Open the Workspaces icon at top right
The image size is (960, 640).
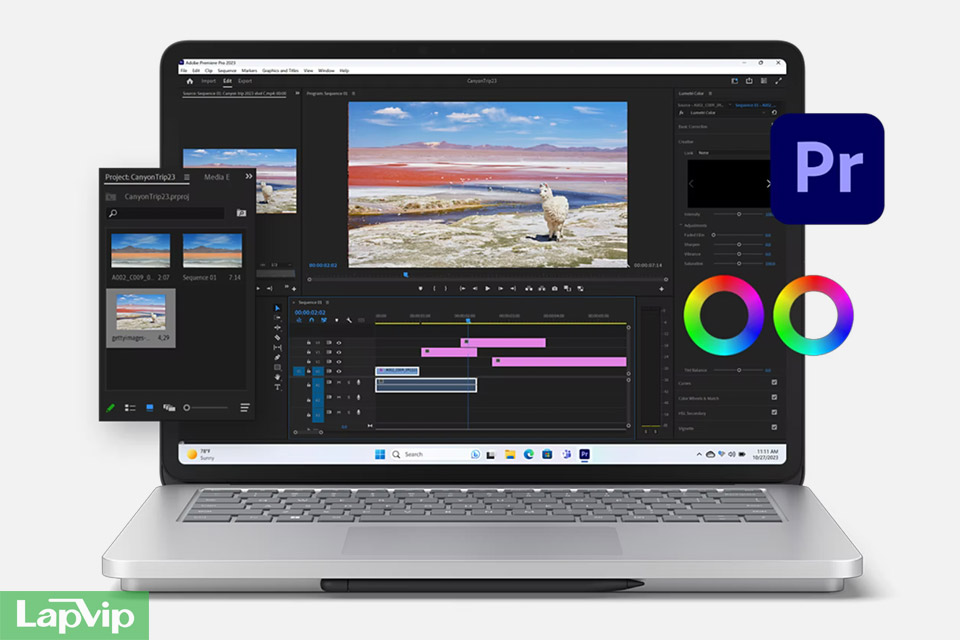pyautogui.click(x=735, y=81)
